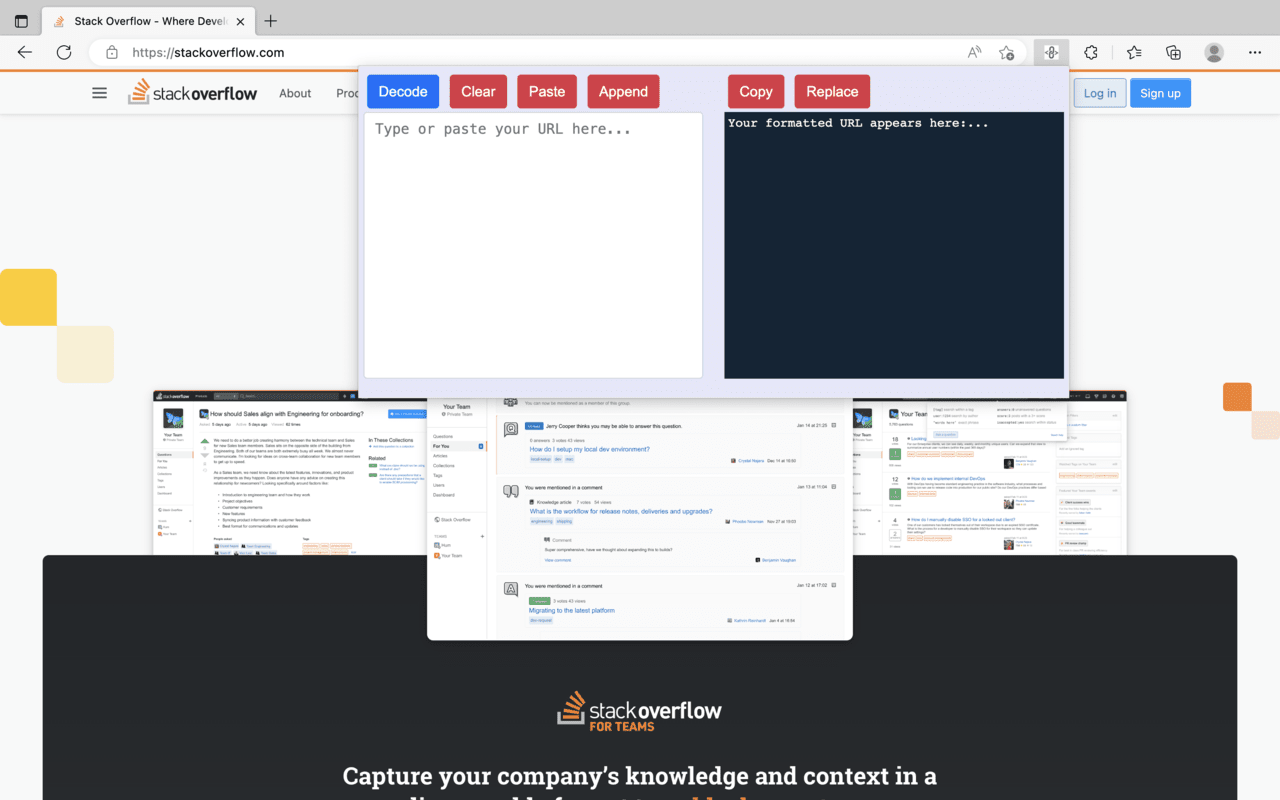Add this page to favorites
This screenshot has height=800, width=1280.
1007,53
